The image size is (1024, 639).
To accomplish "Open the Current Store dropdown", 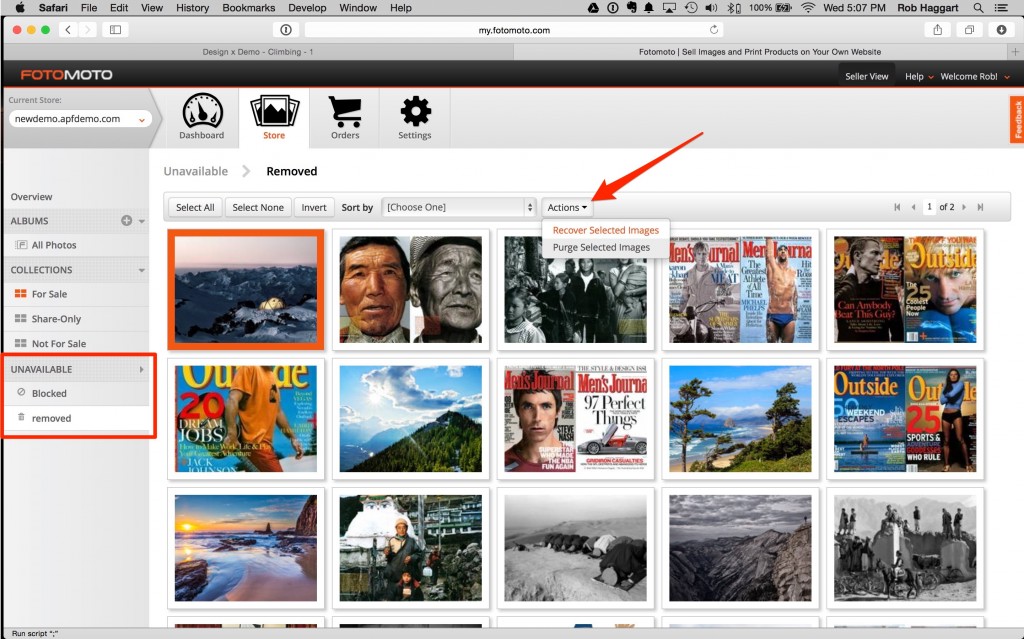I will tap(80, 119).
